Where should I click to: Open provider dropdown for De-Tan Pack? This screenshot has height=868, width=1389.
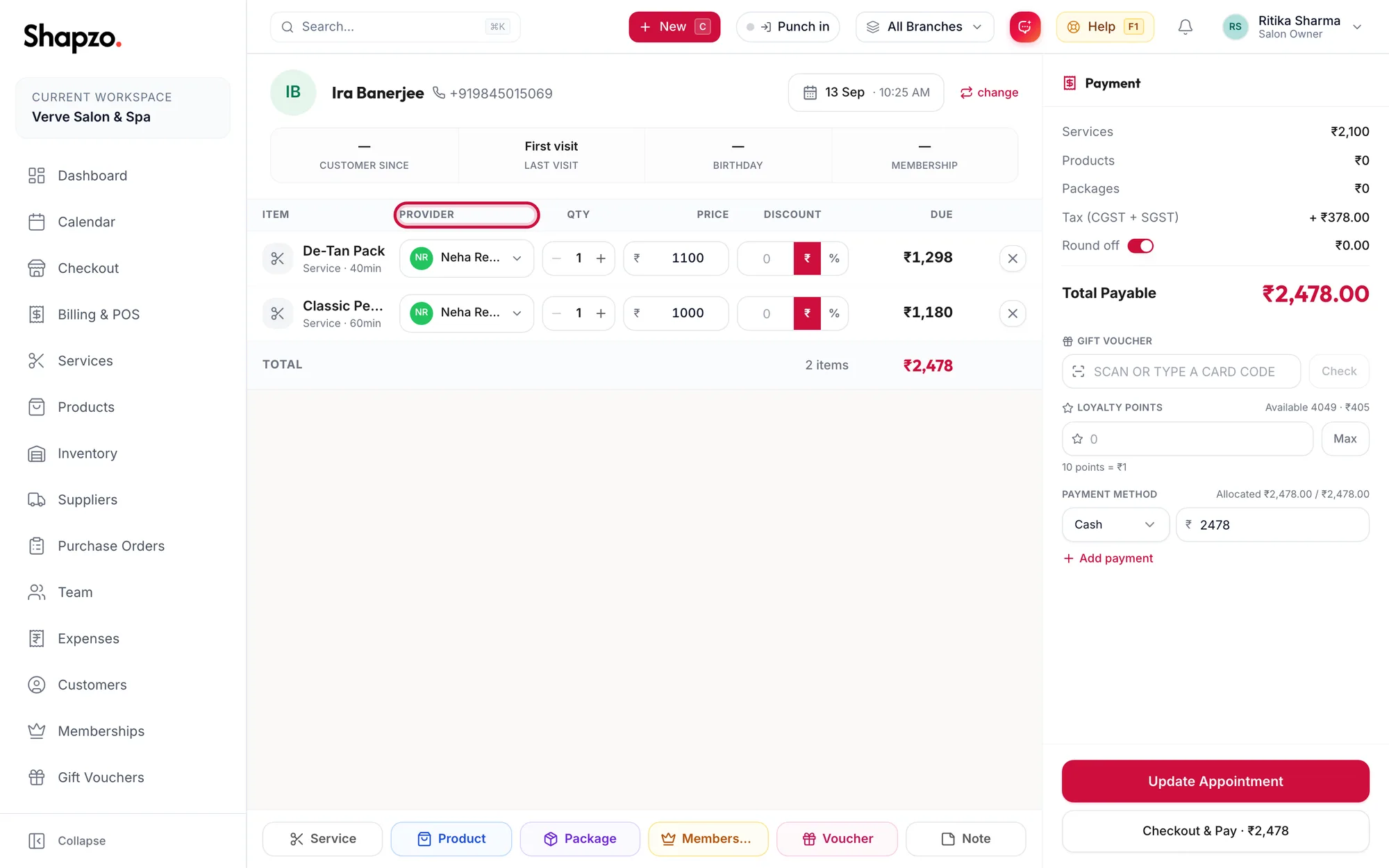point(467,258)
